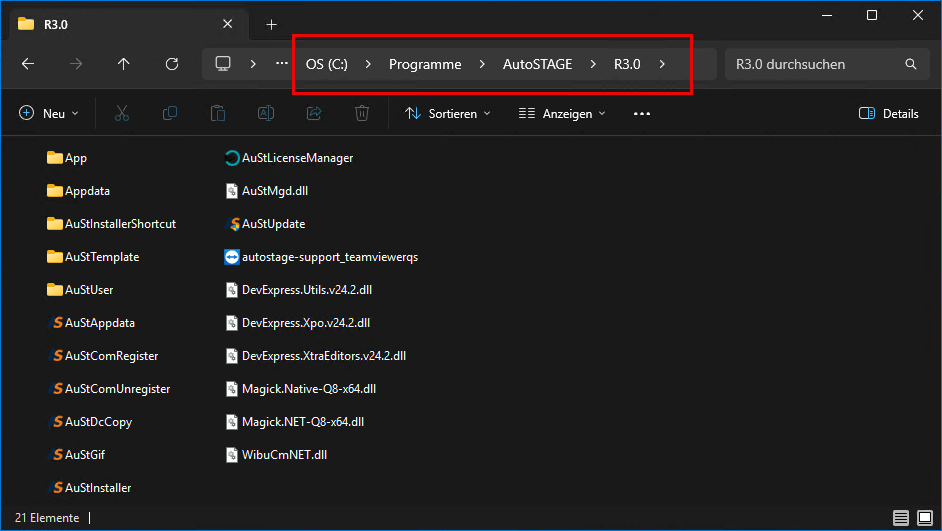Select the AuStInstallerShortcut folder
The height and width of the screenshot is (531, 942).
click(111, 224)
